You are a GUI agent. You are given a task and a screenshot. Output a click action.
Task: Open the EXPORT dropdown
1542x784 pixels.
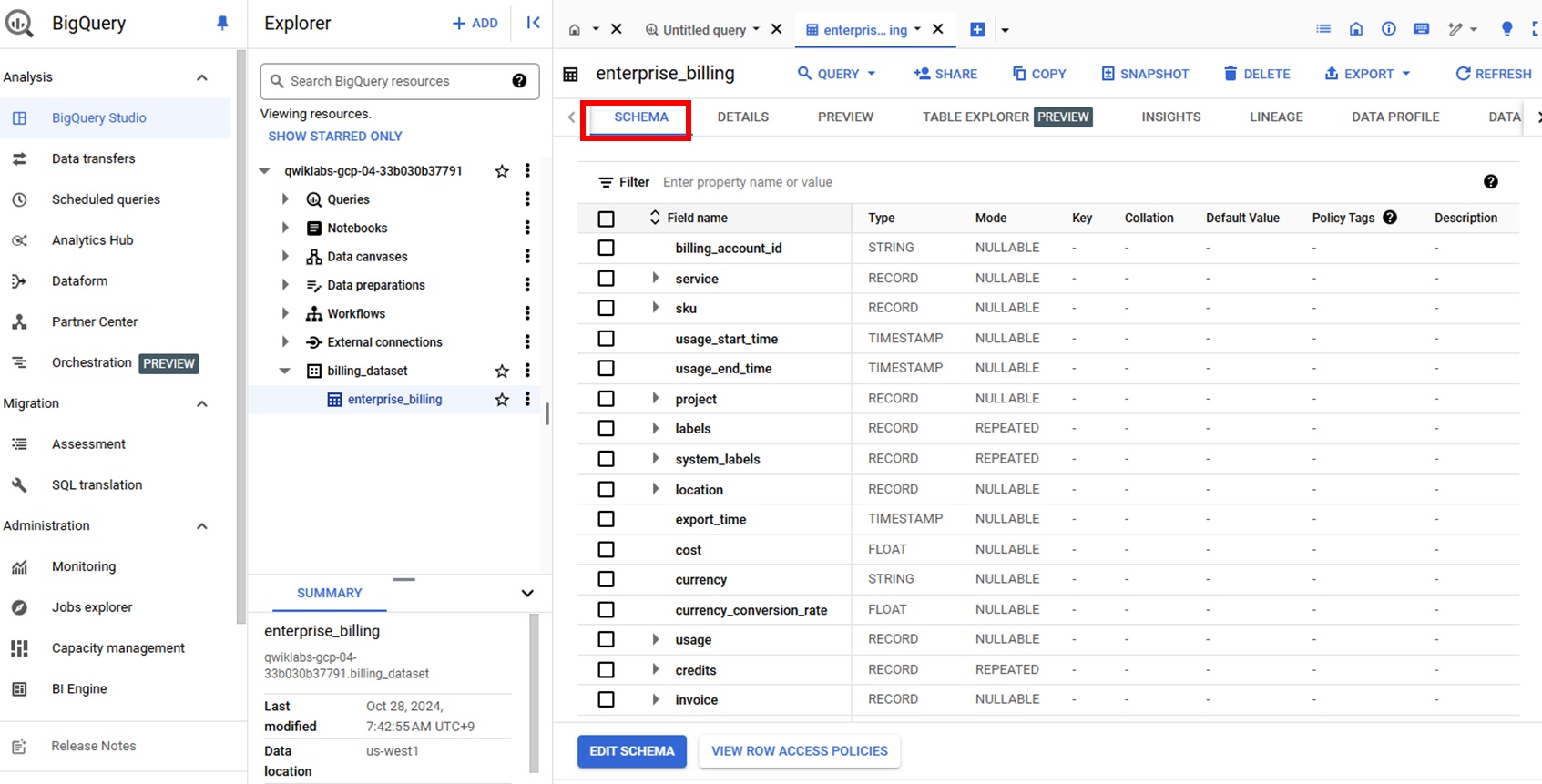click(x=1368, y=74)
